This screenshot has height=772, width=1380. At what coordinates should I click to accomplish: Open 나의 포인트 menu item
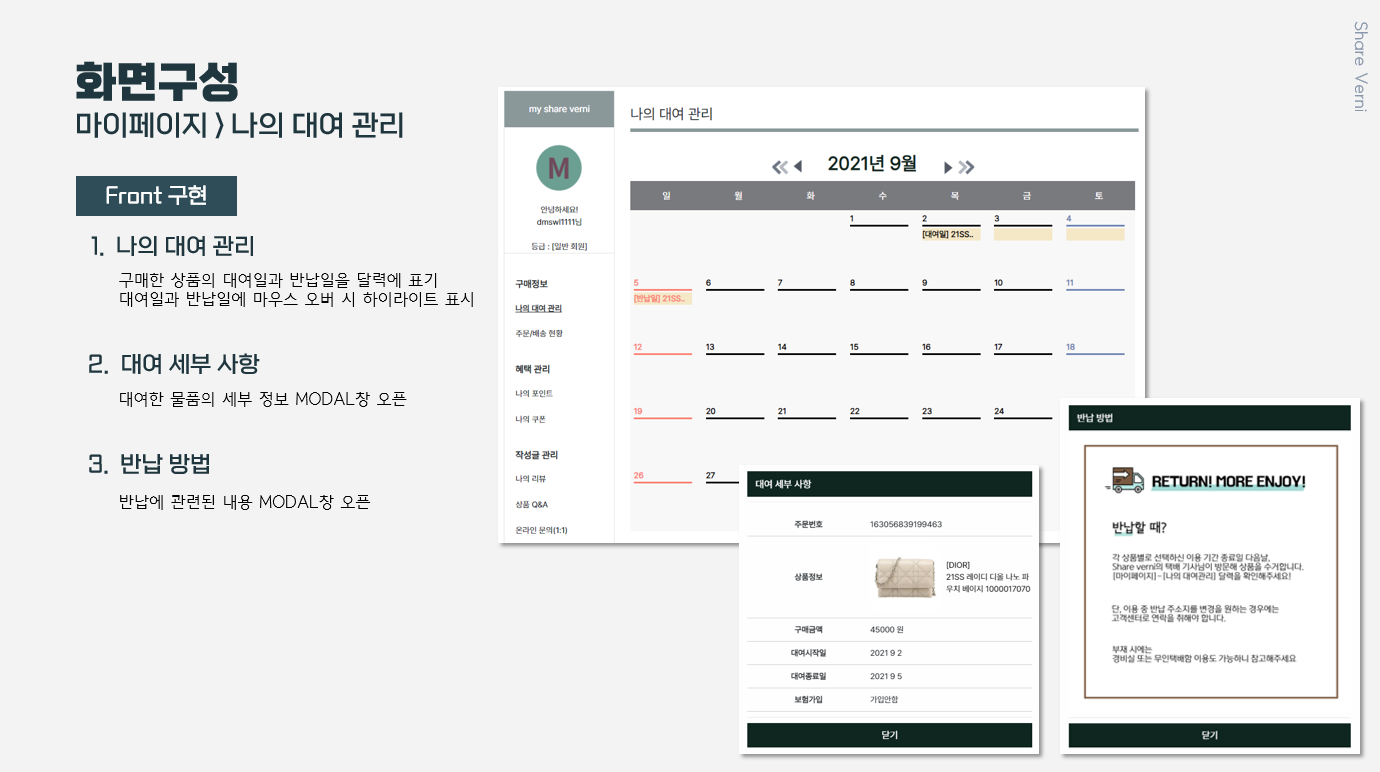point(534,394)
